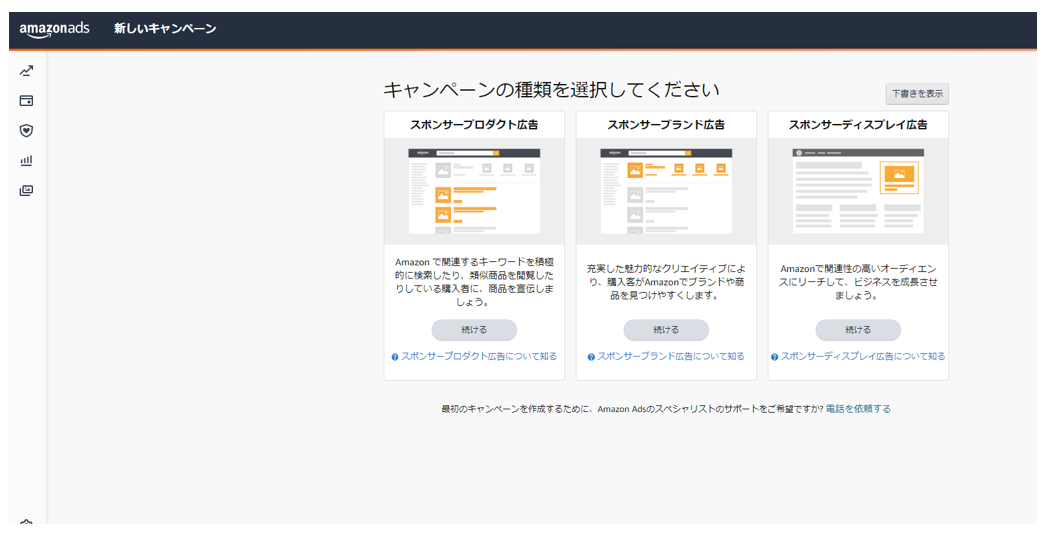Click 続ける under スポンサーブランド広告

point(666,330)
